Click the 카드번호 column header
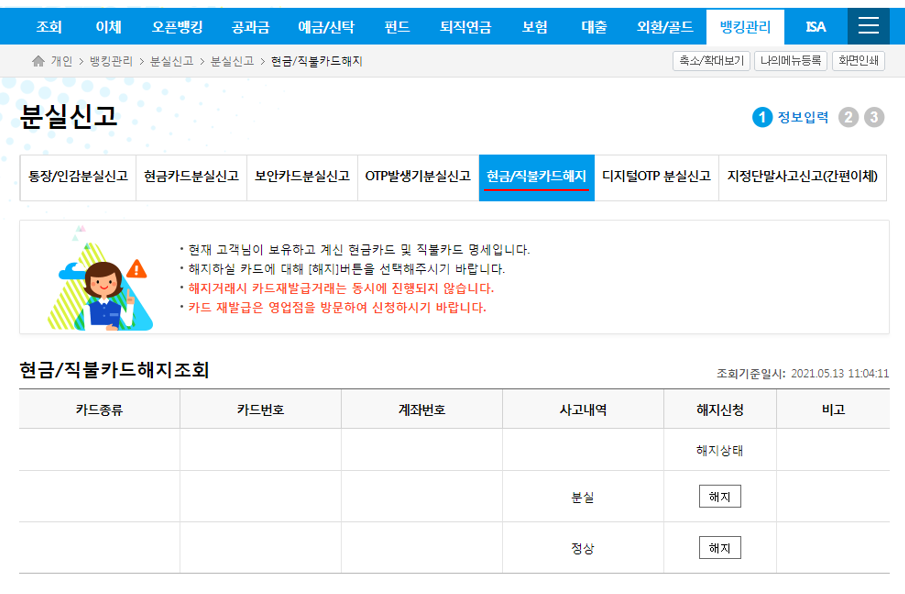The height and width of the screenshot is (594, 905). pos(260,409)
